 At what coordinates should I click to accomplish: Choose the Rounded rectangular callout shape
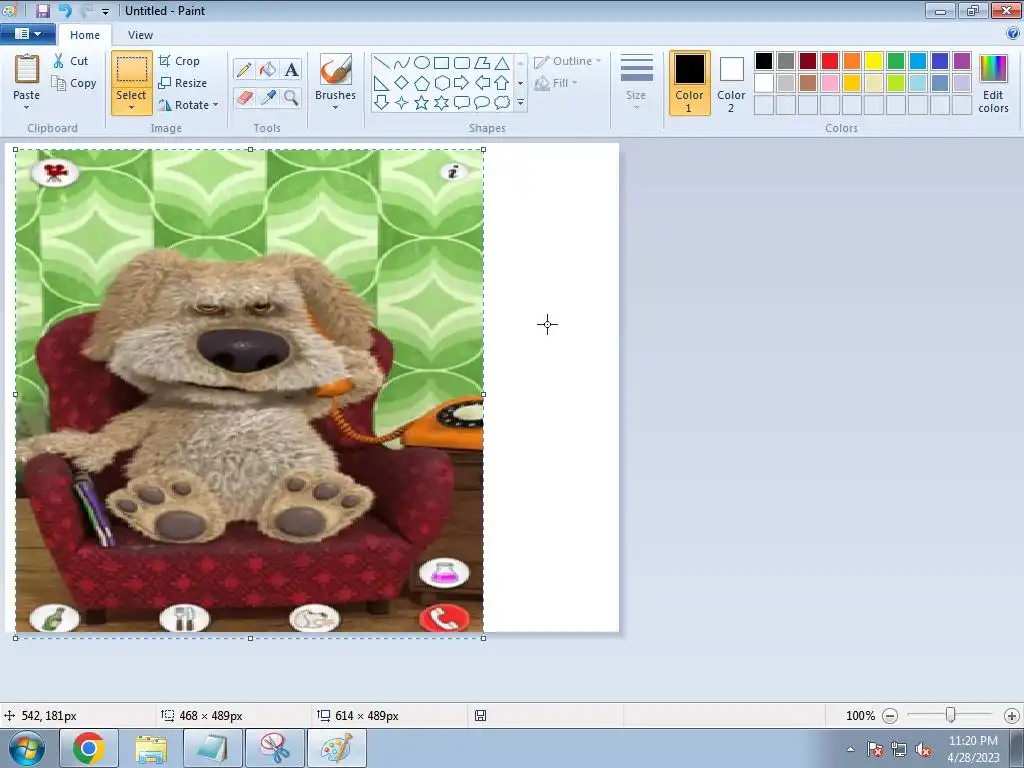pos(462,103)
